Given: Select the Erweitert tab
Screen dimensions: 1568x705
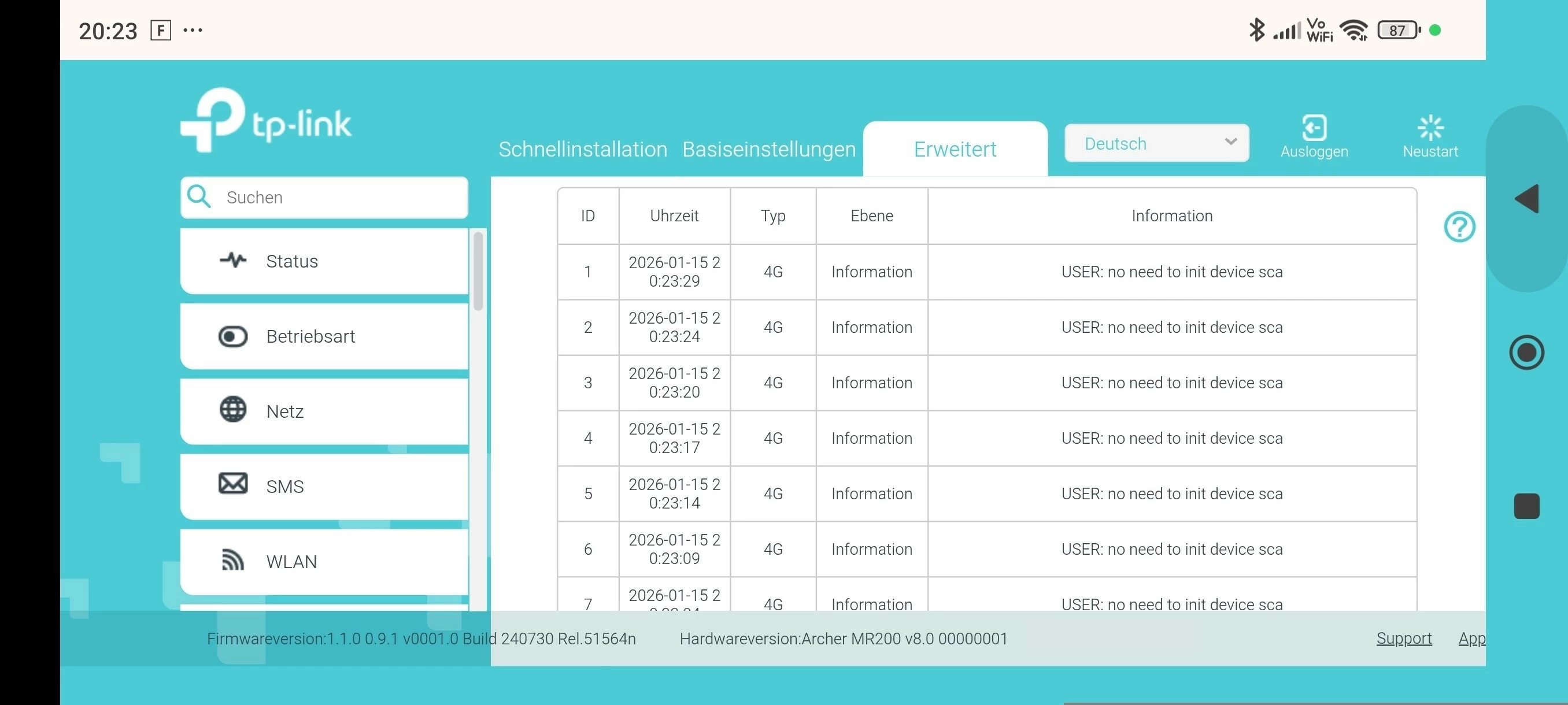Looking at the screenshot, I should coord(955,149).
